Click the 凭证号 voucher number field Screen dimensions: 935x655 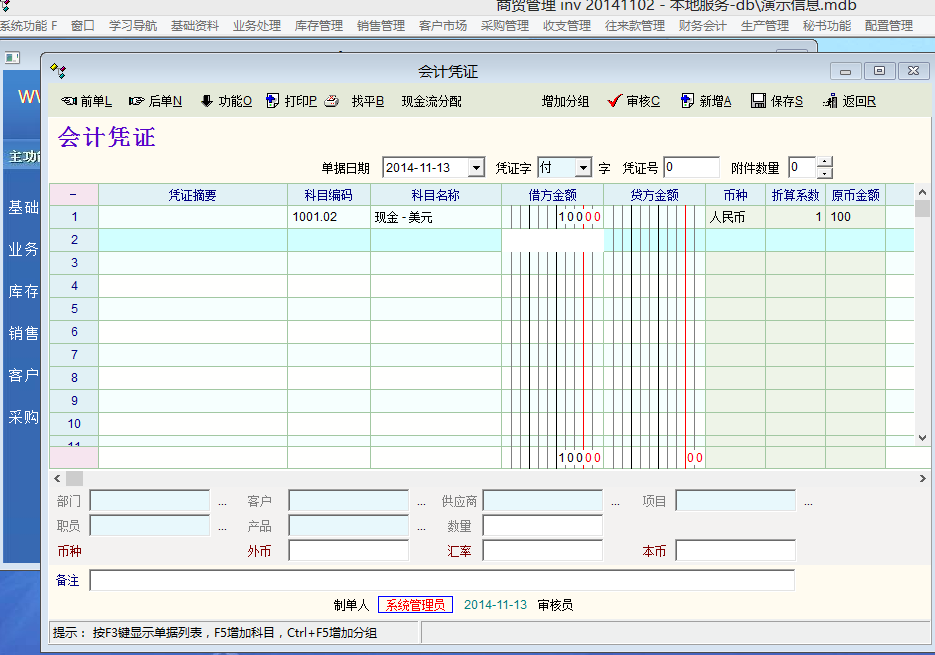691,168
